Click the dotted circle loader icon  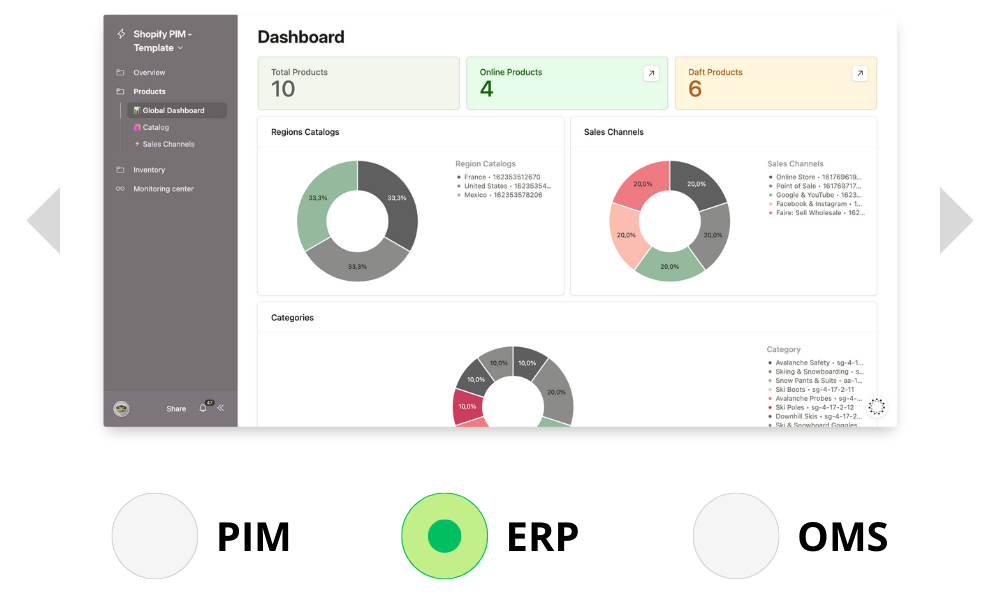point(877,407)
